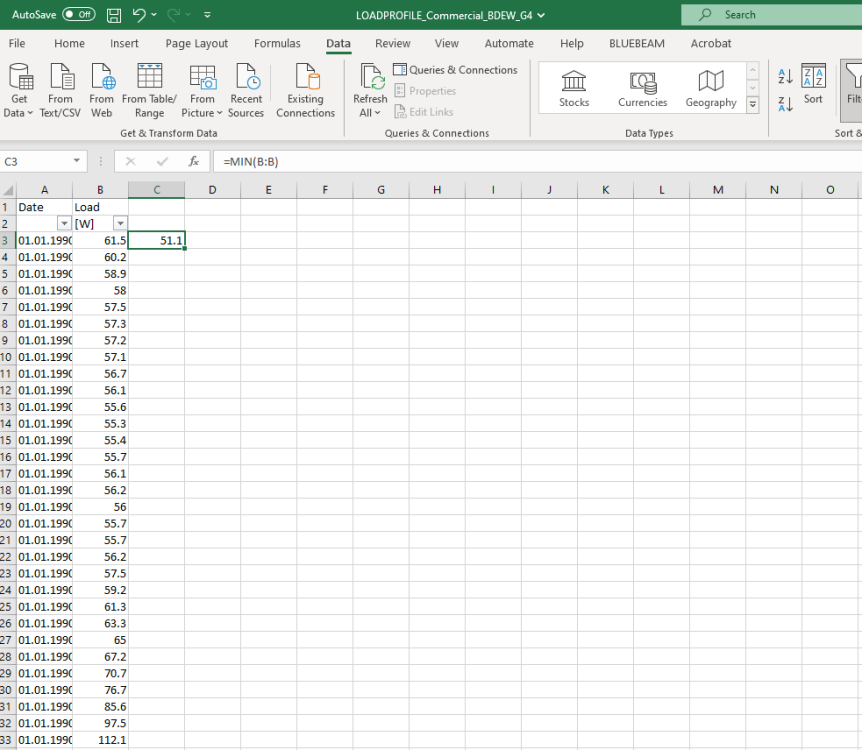This screenshot has height=750, width=862.
Task: Click the Refresh All icon
Action: click(370, 78)
